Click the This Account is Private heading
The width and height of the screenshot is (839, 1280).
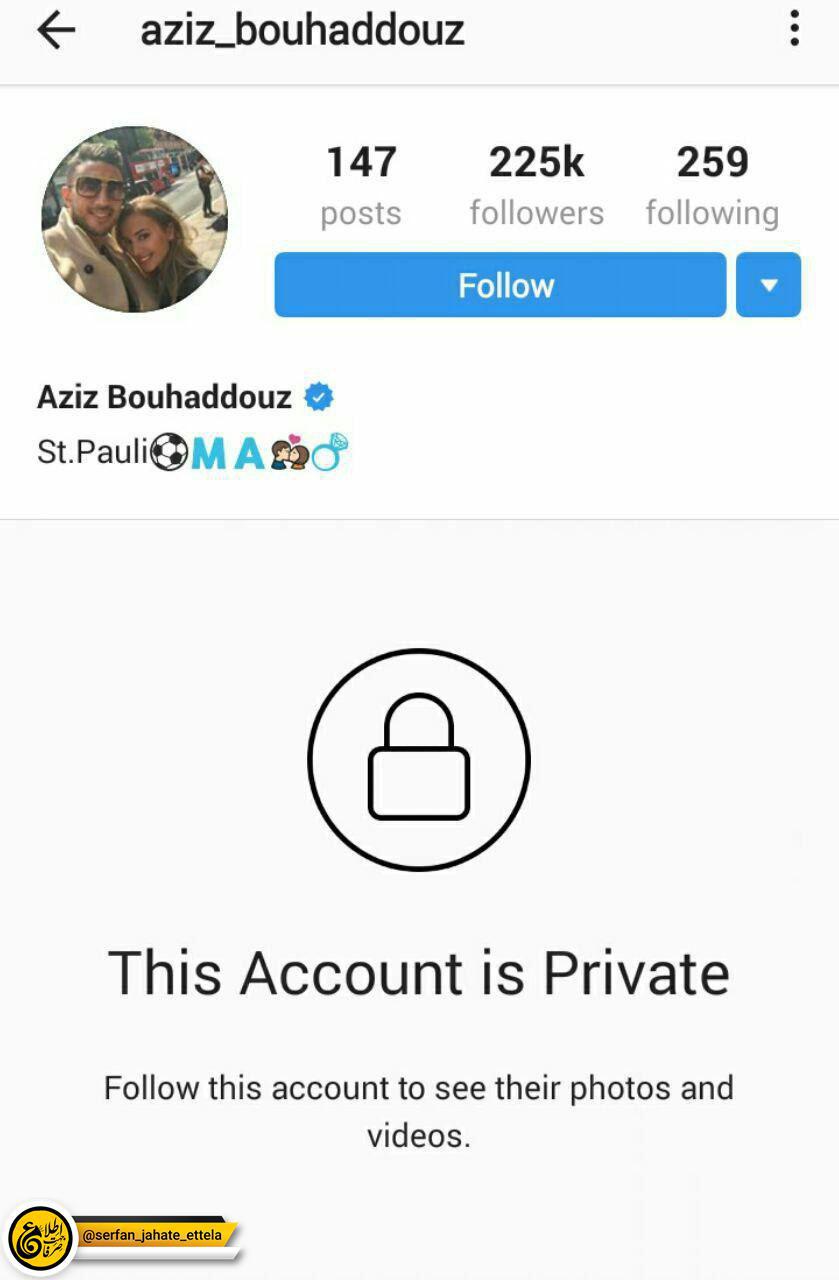(419, 972)
